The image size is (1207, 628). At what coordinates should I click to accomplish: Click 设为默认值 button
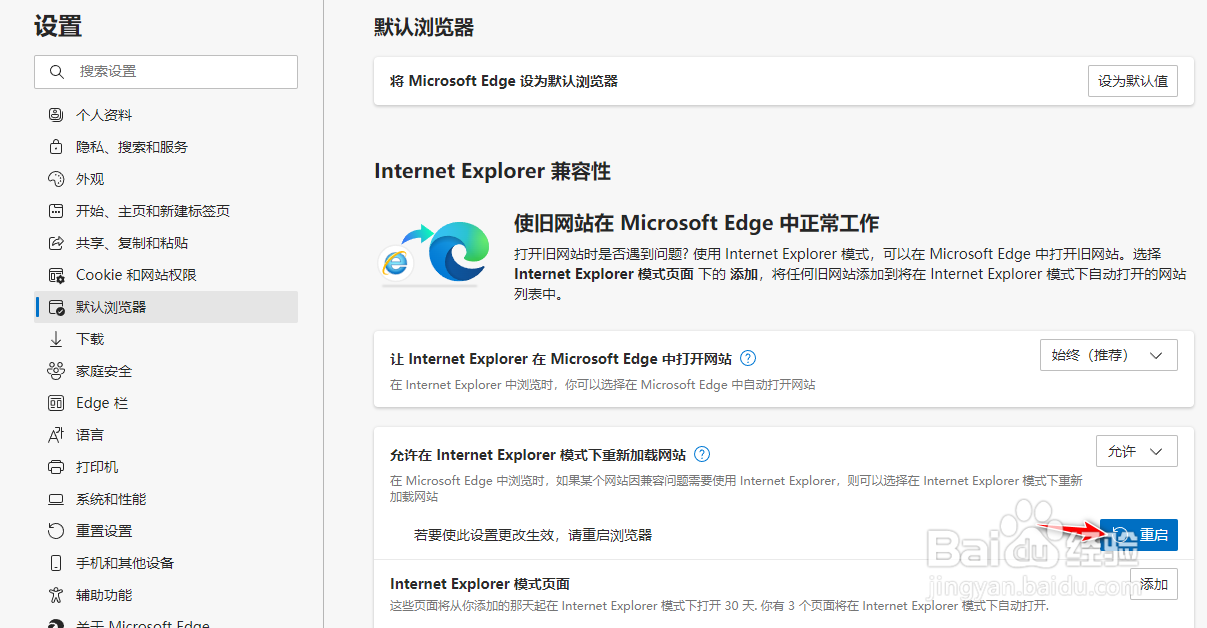1133,81
